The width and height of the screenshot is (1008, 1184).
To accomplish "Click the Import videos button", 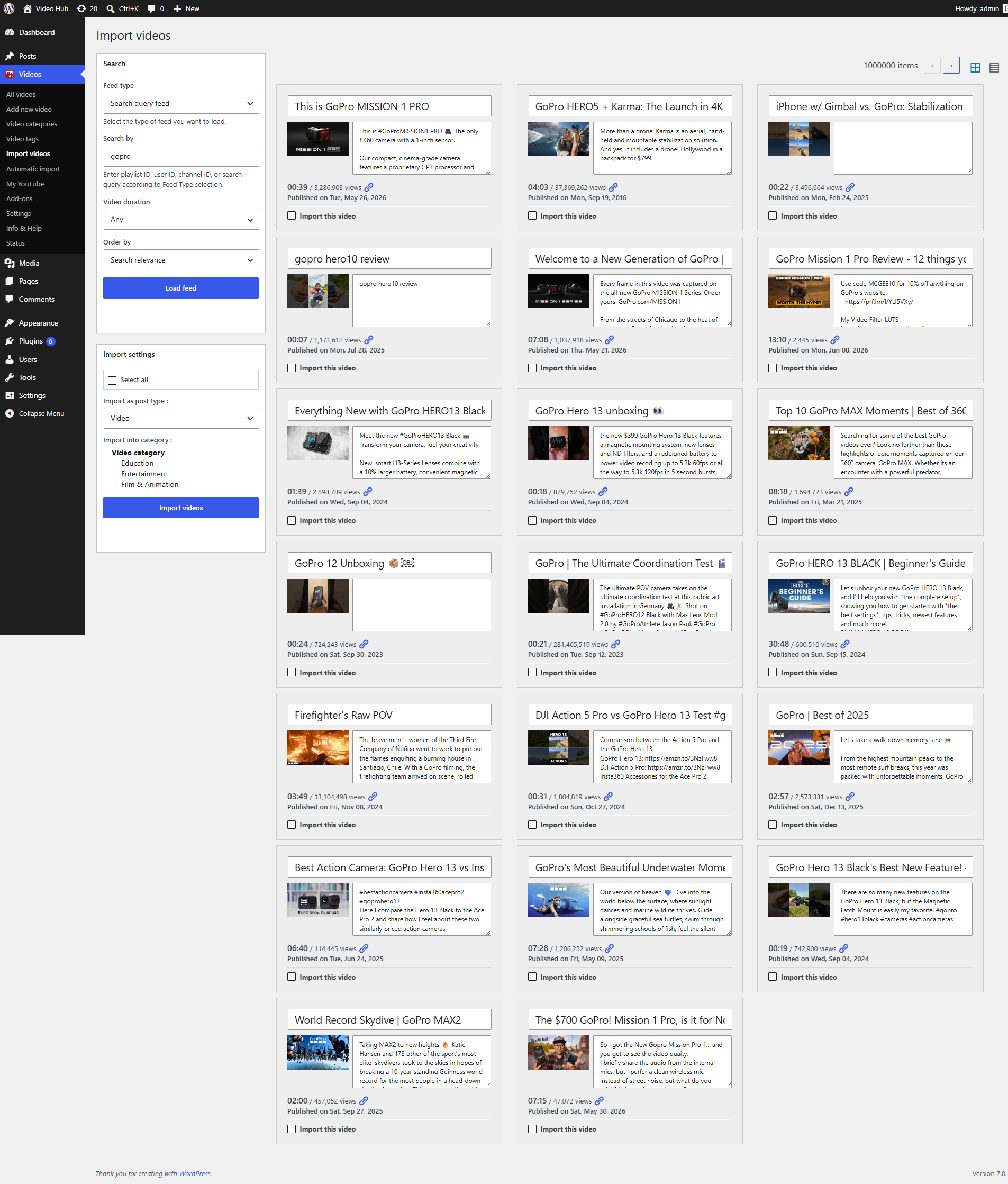I will tap(181, 508).
